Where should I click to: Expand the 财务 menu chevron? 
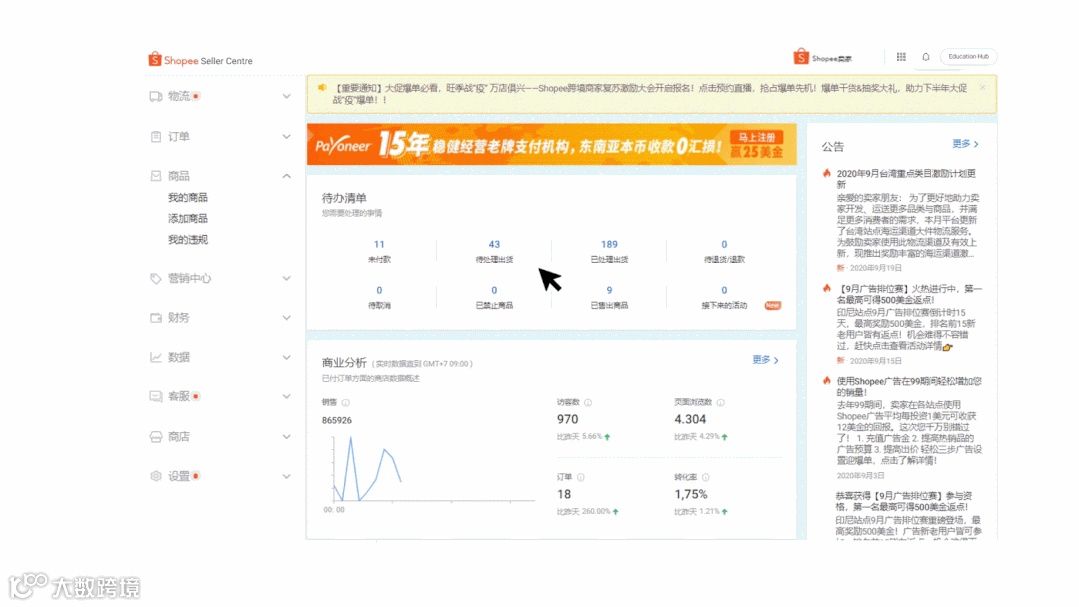286,318
